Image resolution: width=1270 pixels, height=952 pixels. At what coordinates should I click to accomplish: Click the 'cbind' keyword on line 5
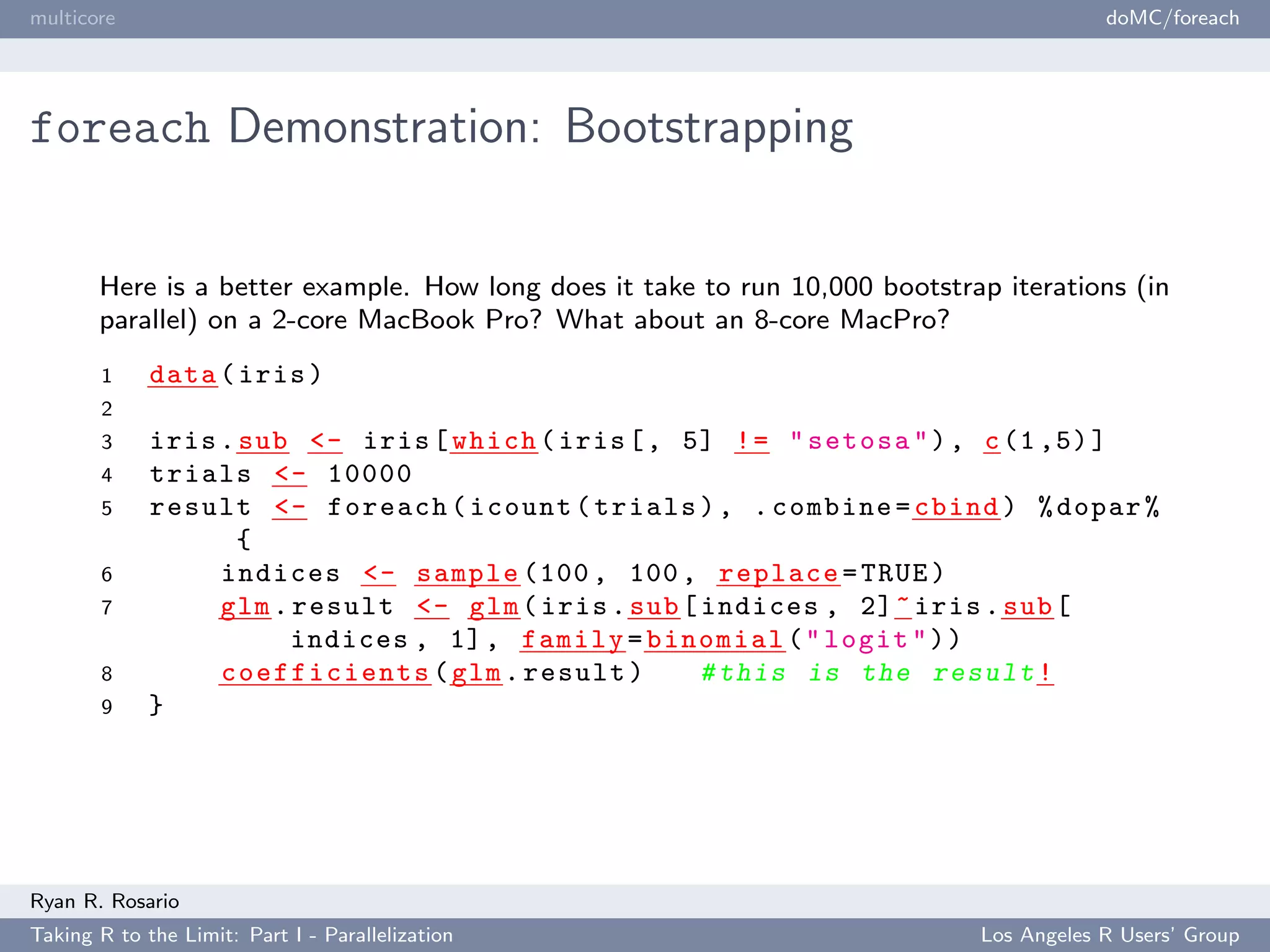pos(956,508)
